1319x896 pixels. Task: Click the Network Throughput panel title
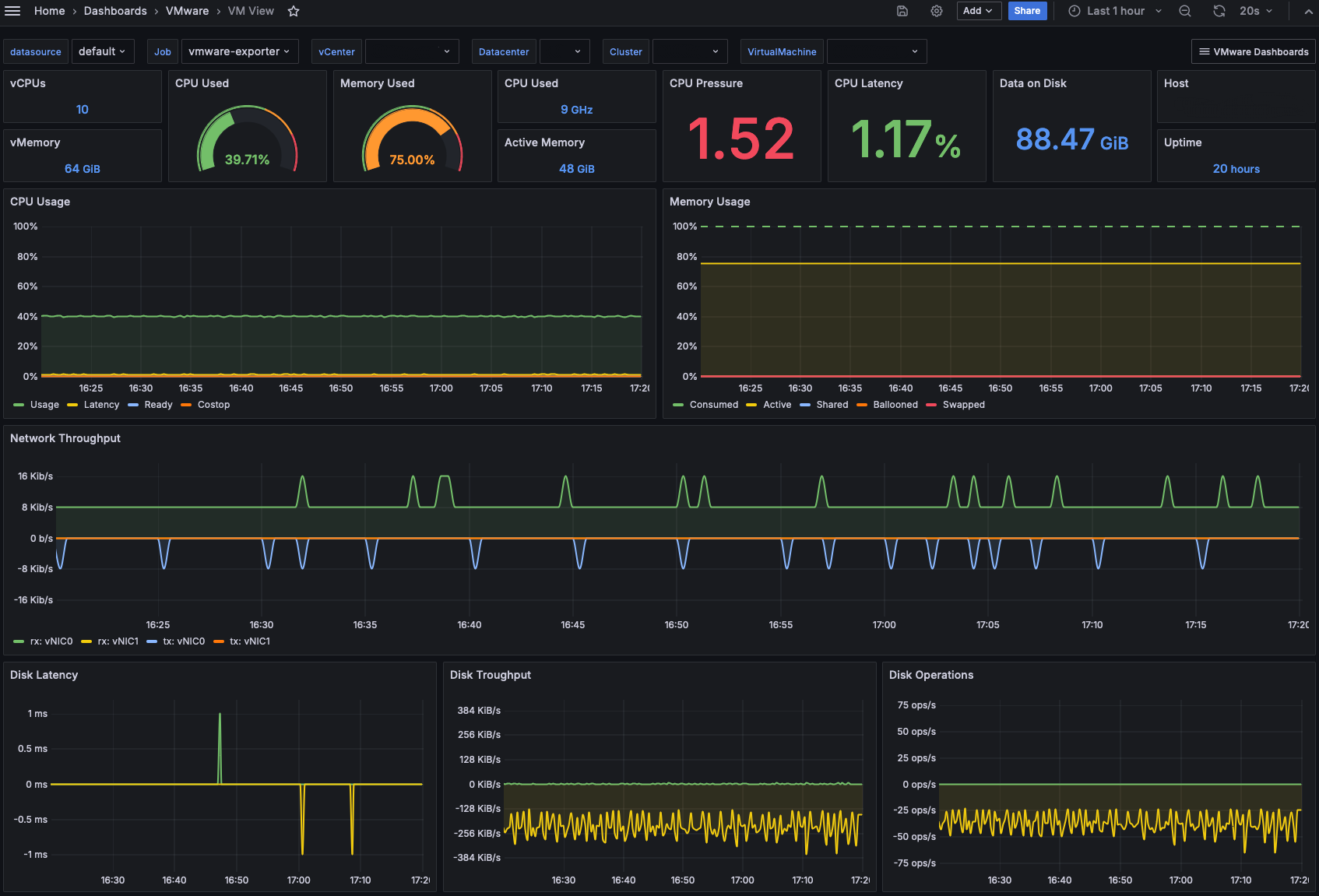(x=65, y=438)
